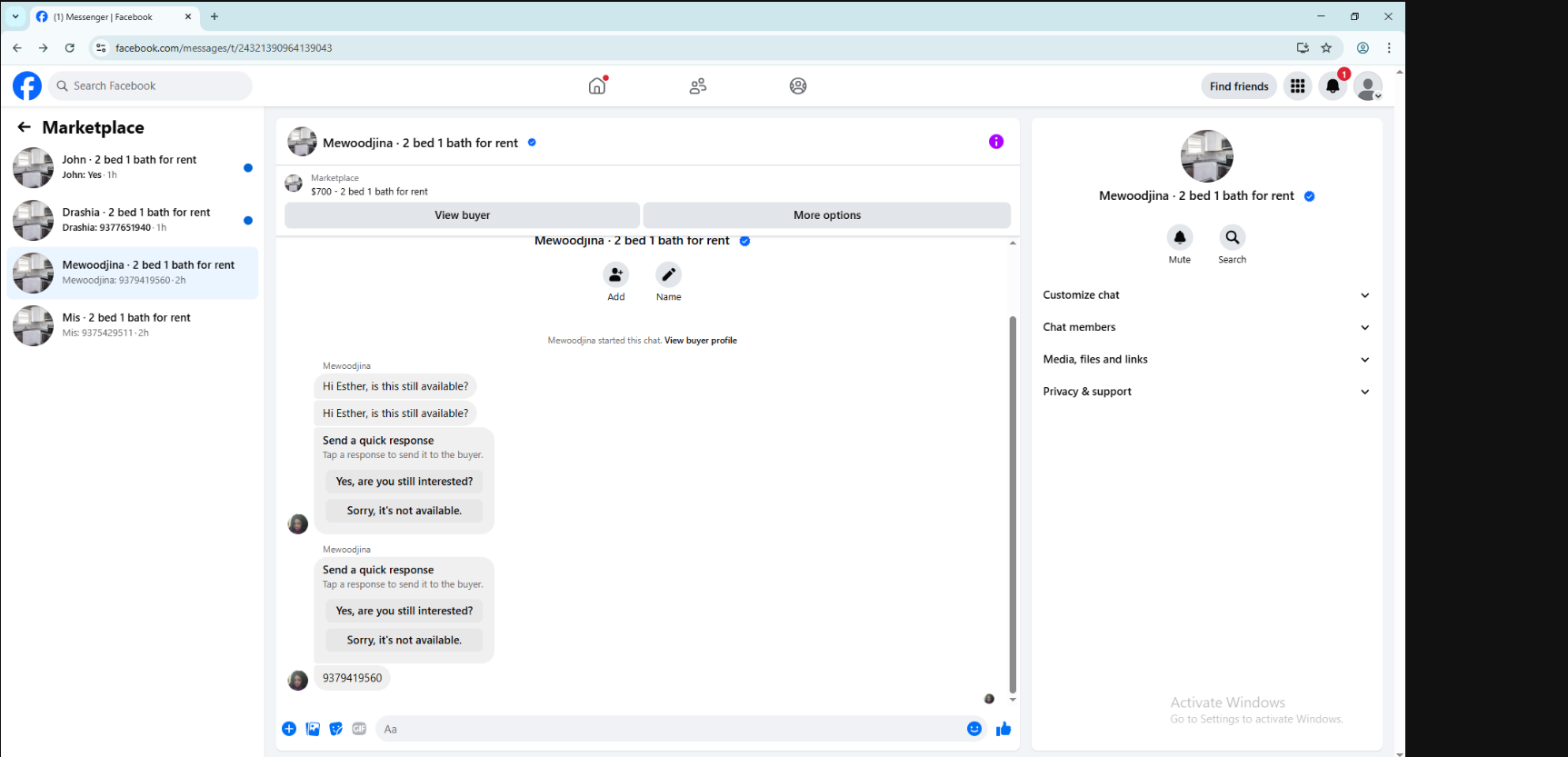Click the More options button

pyautogui.click(x=827, y=215)
